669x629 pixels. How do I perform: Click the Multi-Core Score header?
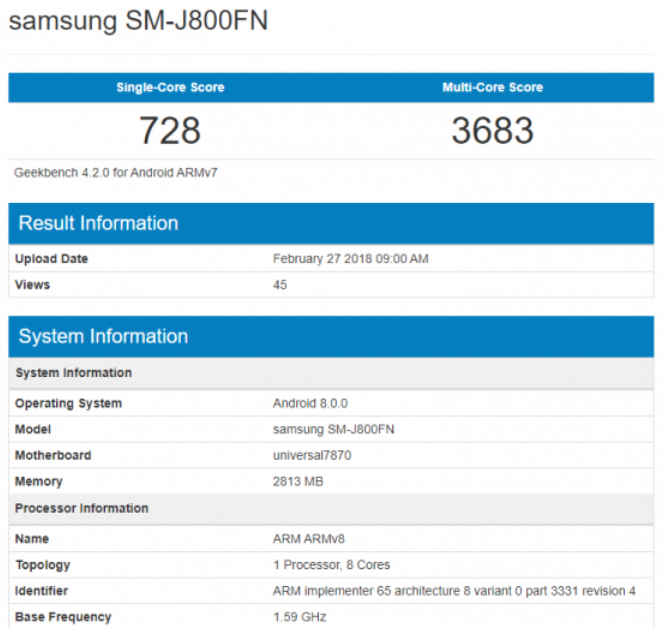[492, 88]
